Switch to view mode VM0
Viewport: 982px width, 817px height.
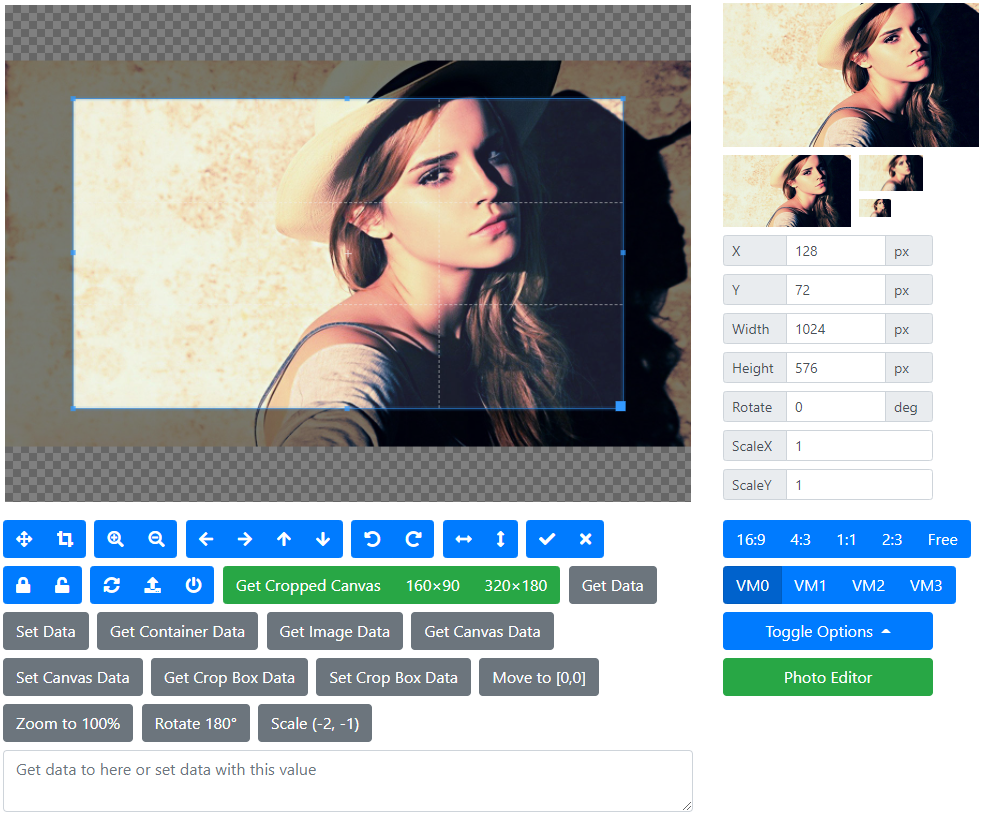click(752, 585)
